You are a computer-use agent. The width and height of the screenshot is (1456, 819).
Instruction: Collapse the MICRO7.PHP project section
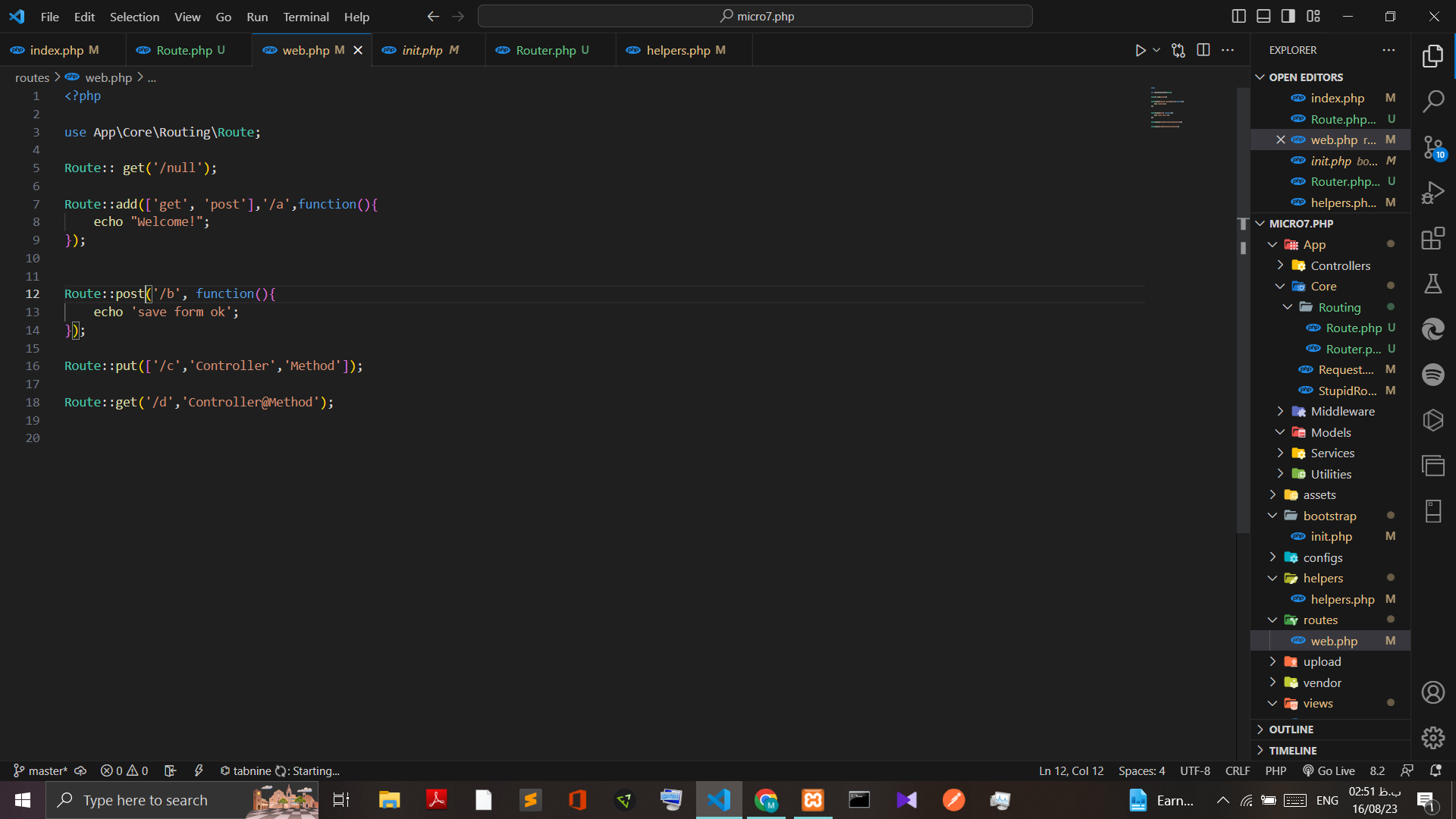(x=1330, y=224)
